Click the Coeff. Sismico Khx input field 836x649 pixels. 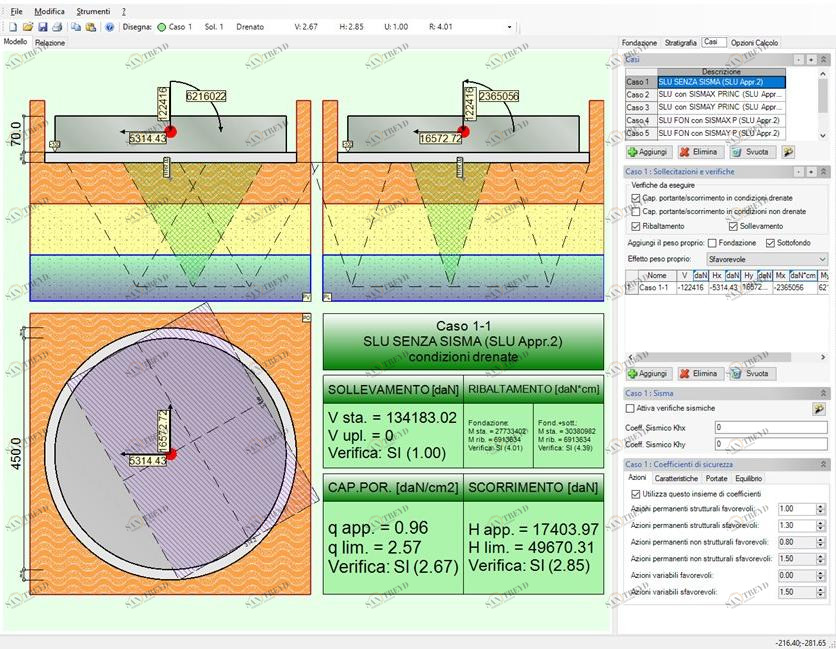pyautogui.click(x=770, y=427)
